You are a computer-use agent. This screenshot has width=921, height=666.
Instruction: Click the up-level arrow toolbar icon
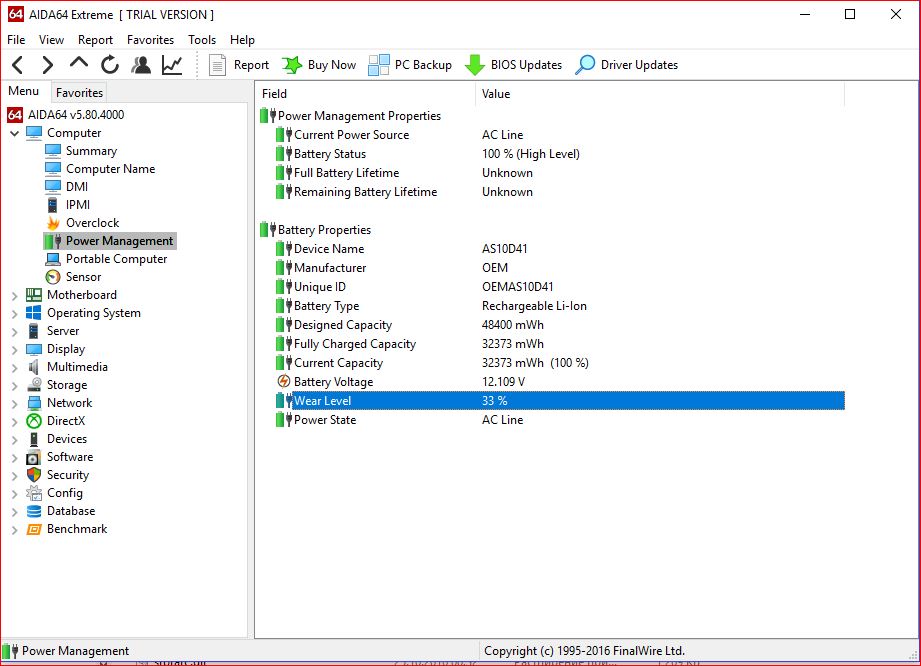coord(79,63)
